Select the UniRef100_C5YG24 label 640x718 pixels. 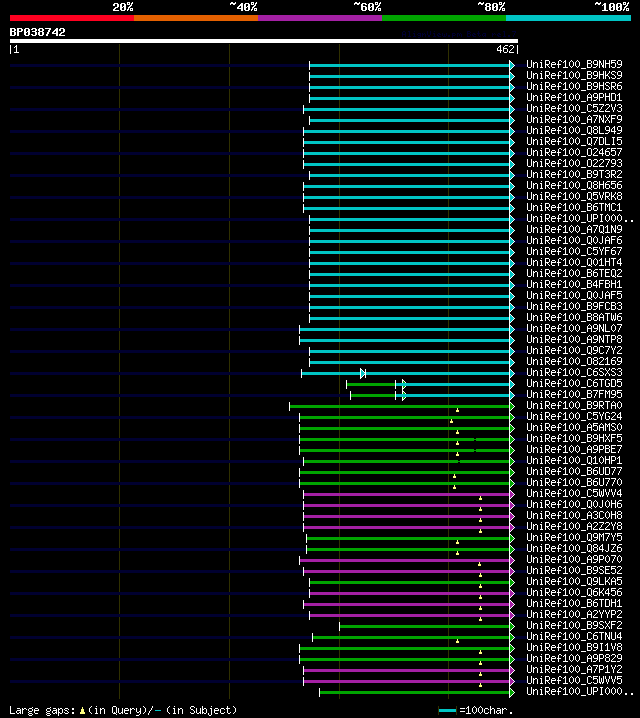click(574, 416)
